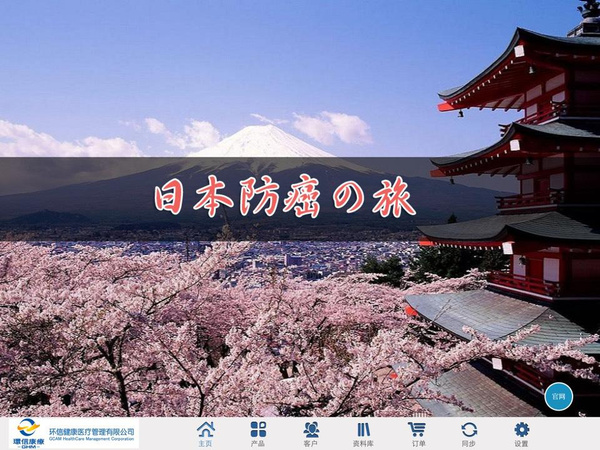600x450 pixels.
Task: Open the 资料库 library tab
Action: click(x=363, y=434)
